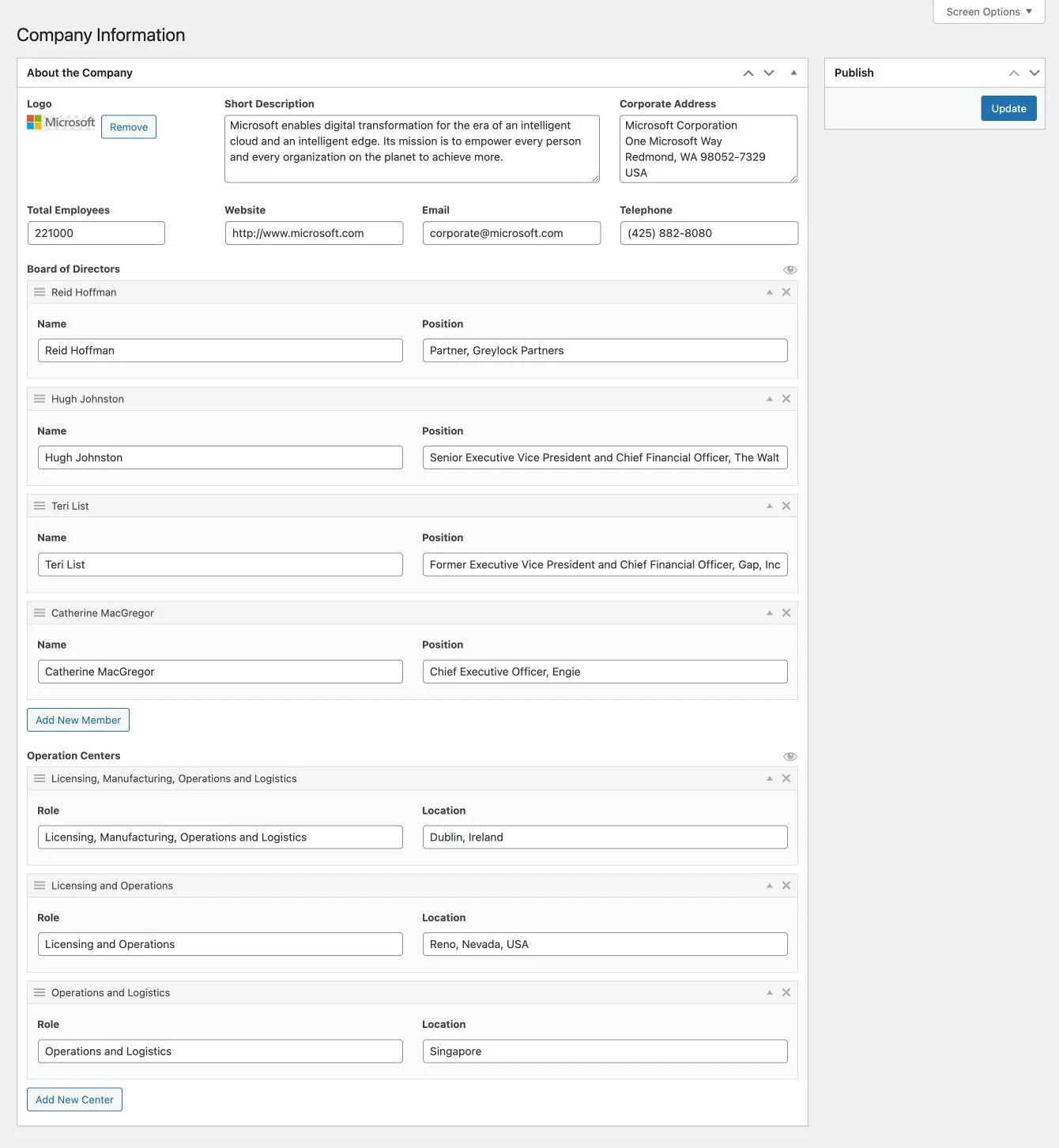Edit Teri List position field
This screenshot has width=1059, height=1148.
[x=605, y=565]
